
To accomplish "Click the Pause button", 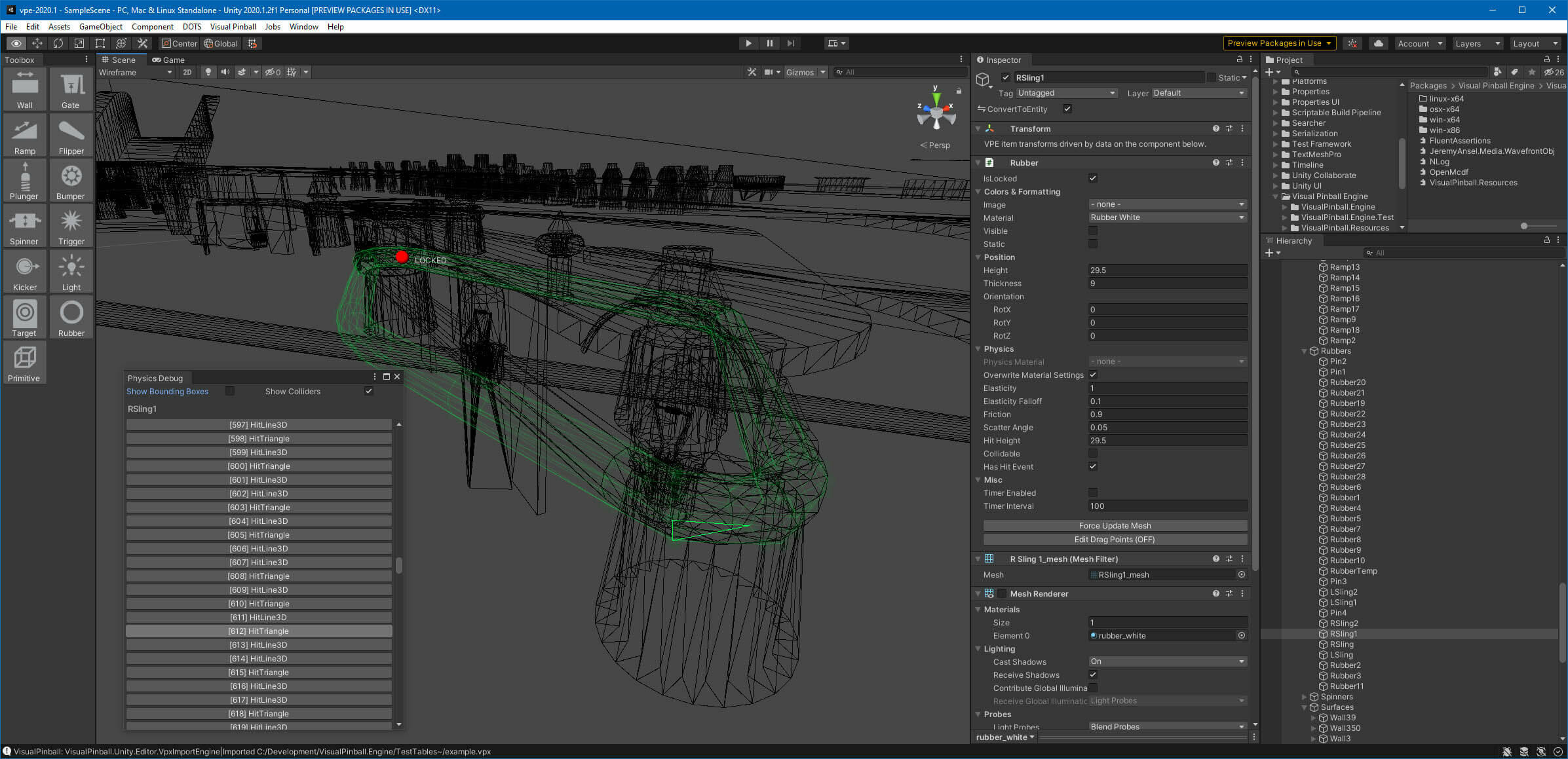I will pyautogui.click(x=769, y=43).
